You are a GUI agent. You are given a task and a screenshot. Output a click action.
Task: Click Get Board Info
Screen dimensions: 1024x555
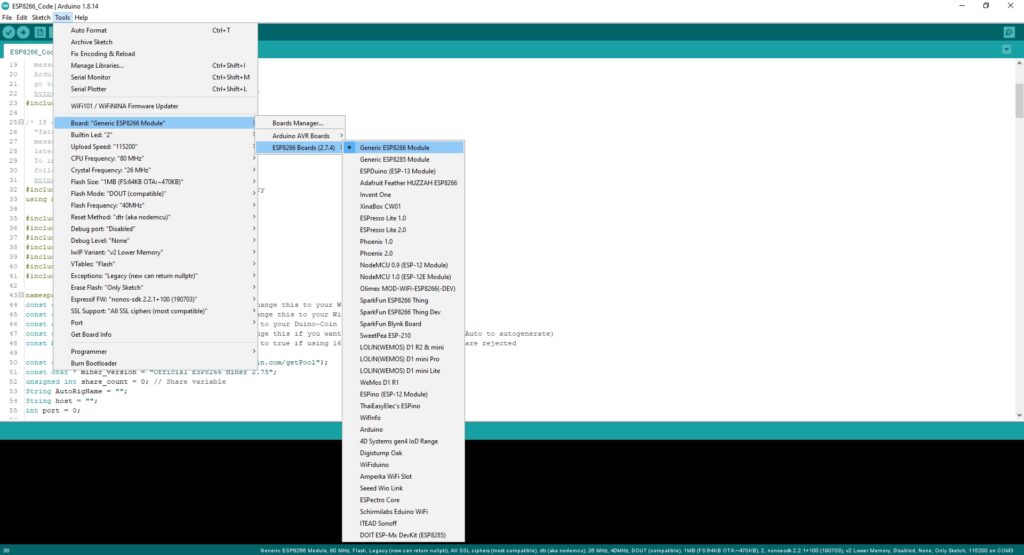155,334
